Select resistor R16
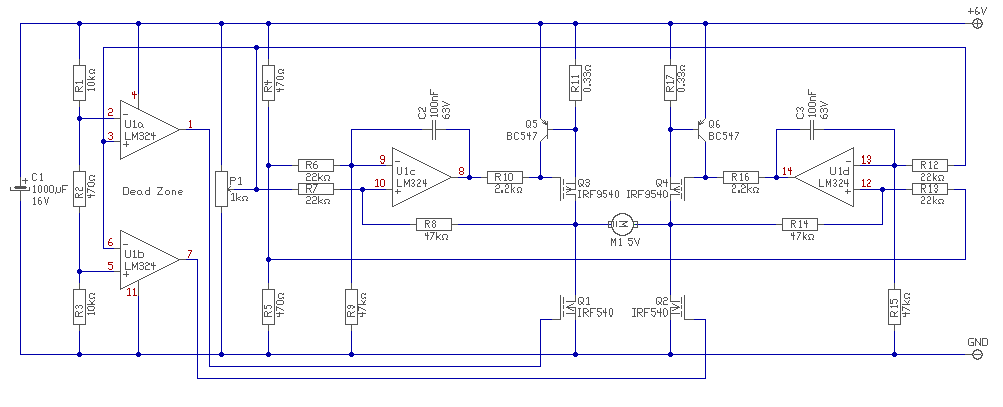The image size is (1003, 407). (741, 177)
